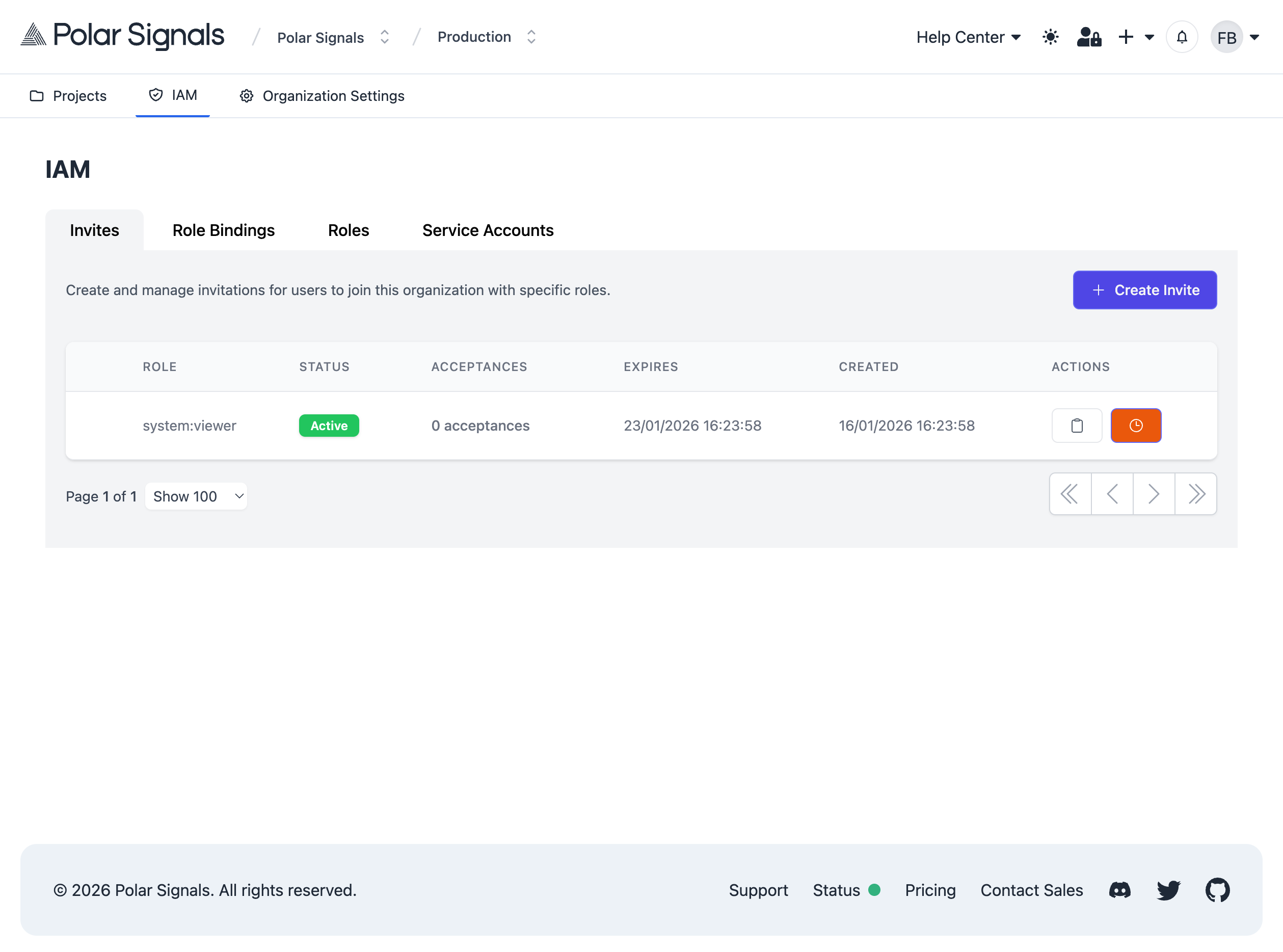Open the Show 100 page size dropdown
1283x952 pixels.
click(196, 496)
